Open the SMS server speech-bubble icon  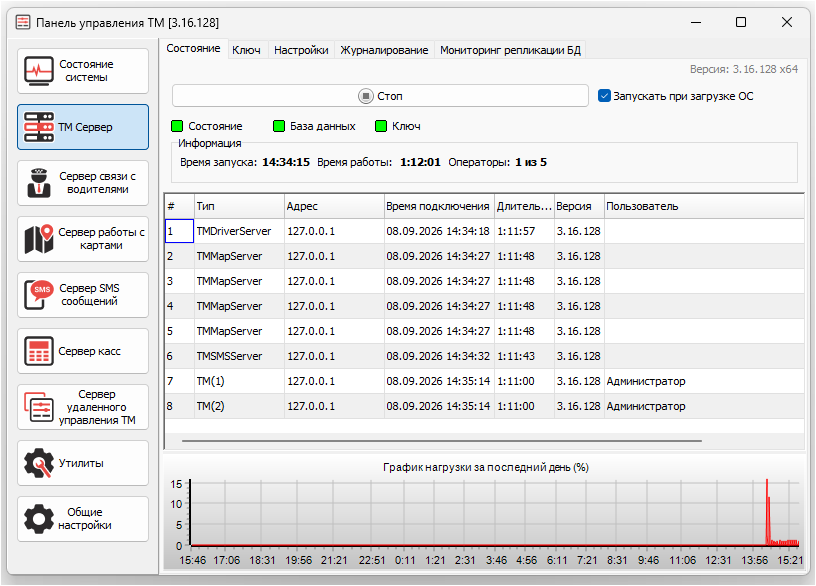39,295
